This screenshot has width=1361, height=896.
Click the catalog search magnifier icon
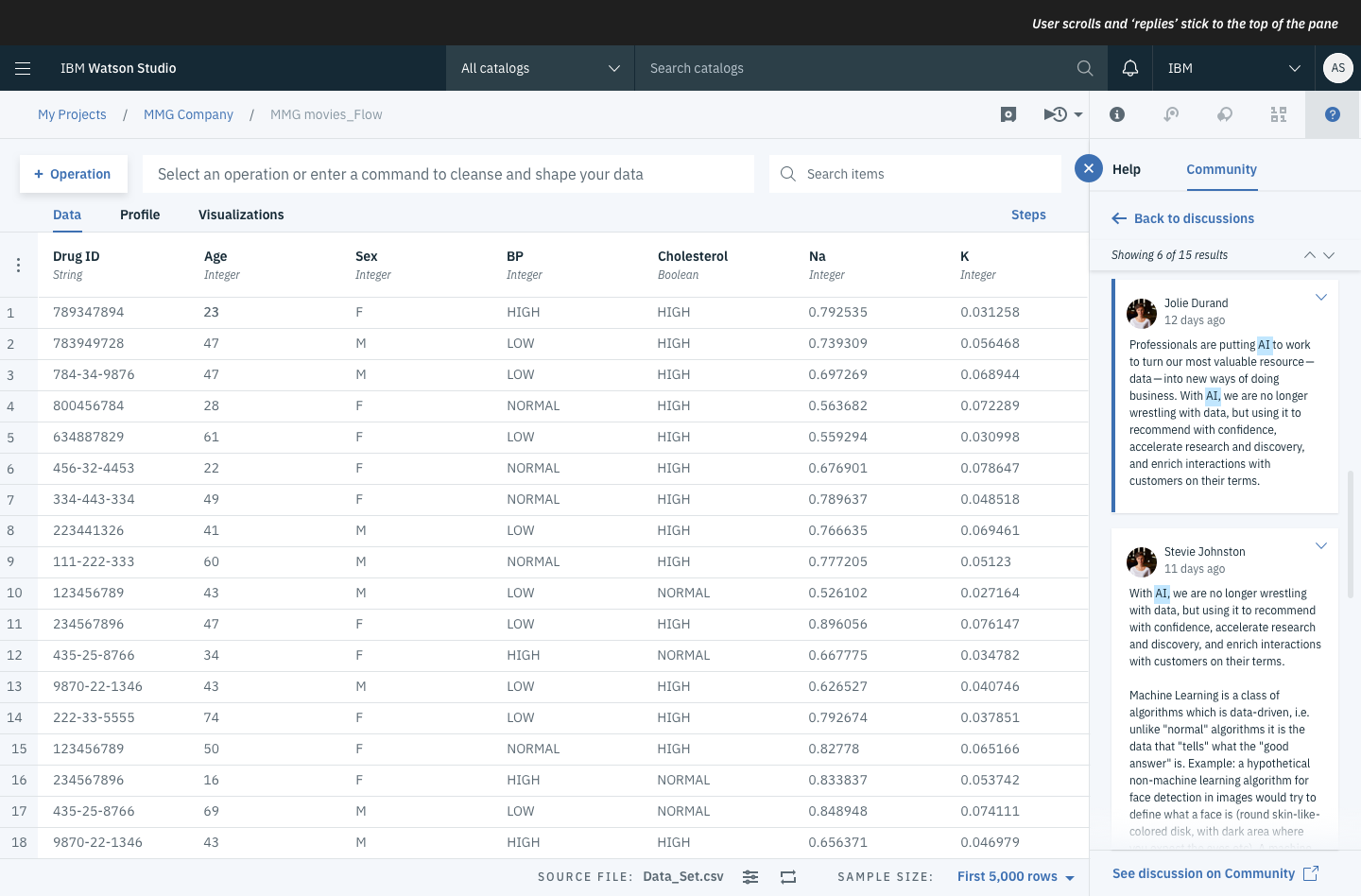pyautogui.click(x=1084, y=68)
